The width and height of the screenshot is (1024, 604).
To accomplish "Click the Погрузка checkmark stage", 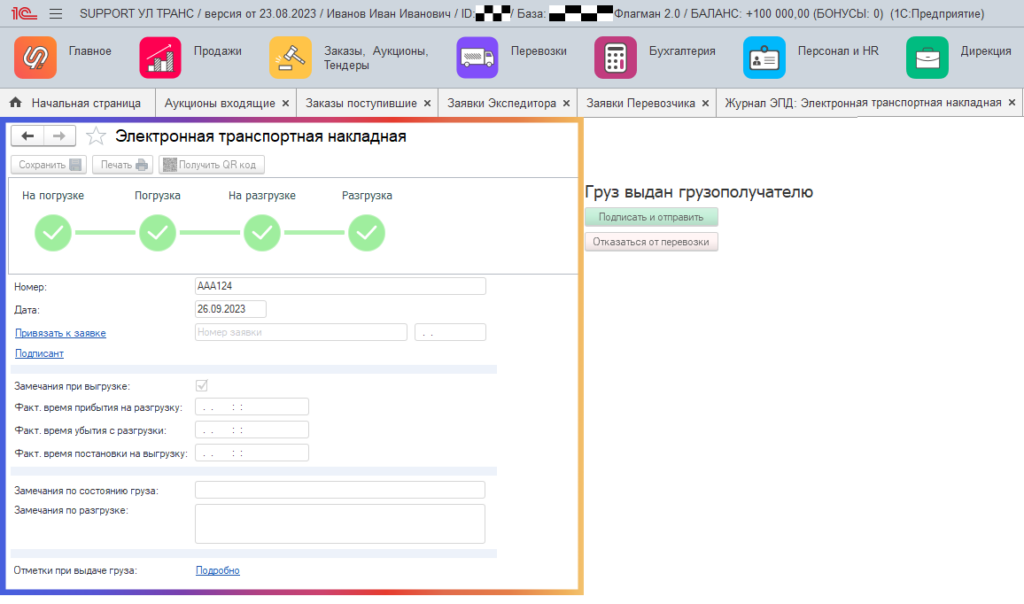I will 157,232.
